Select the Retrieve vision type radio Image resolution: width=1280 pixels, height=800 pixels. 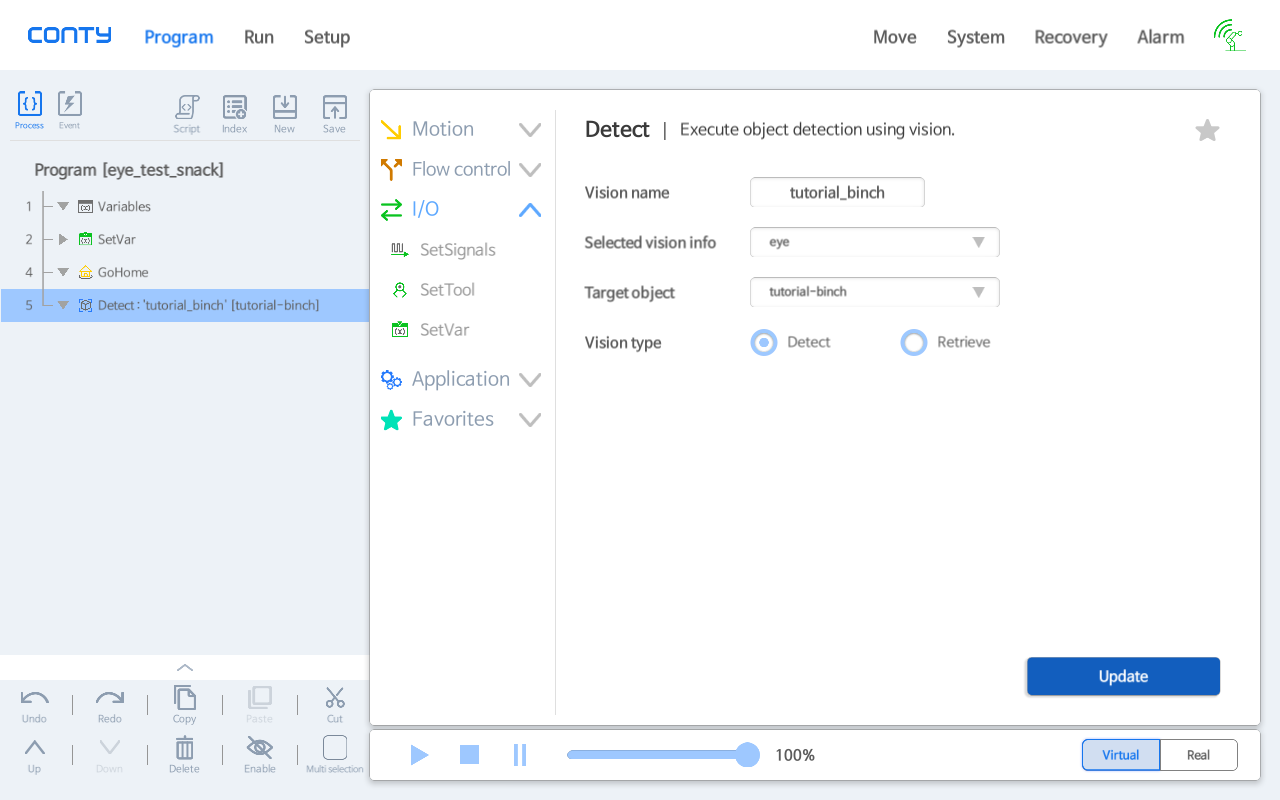tap(914, 343)
